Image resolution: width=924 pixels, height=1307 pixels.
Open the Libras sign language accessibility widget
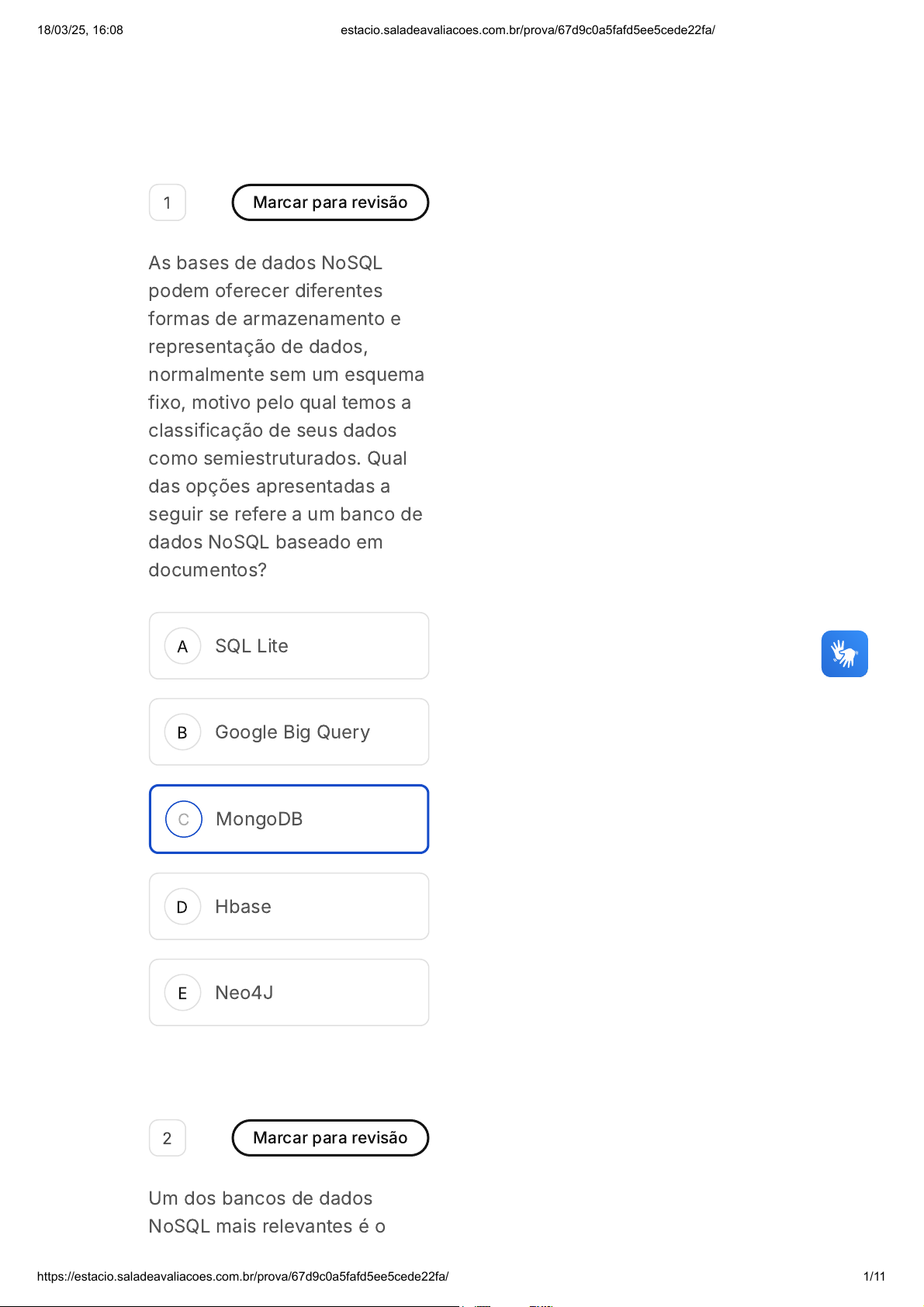click(844, 654)
